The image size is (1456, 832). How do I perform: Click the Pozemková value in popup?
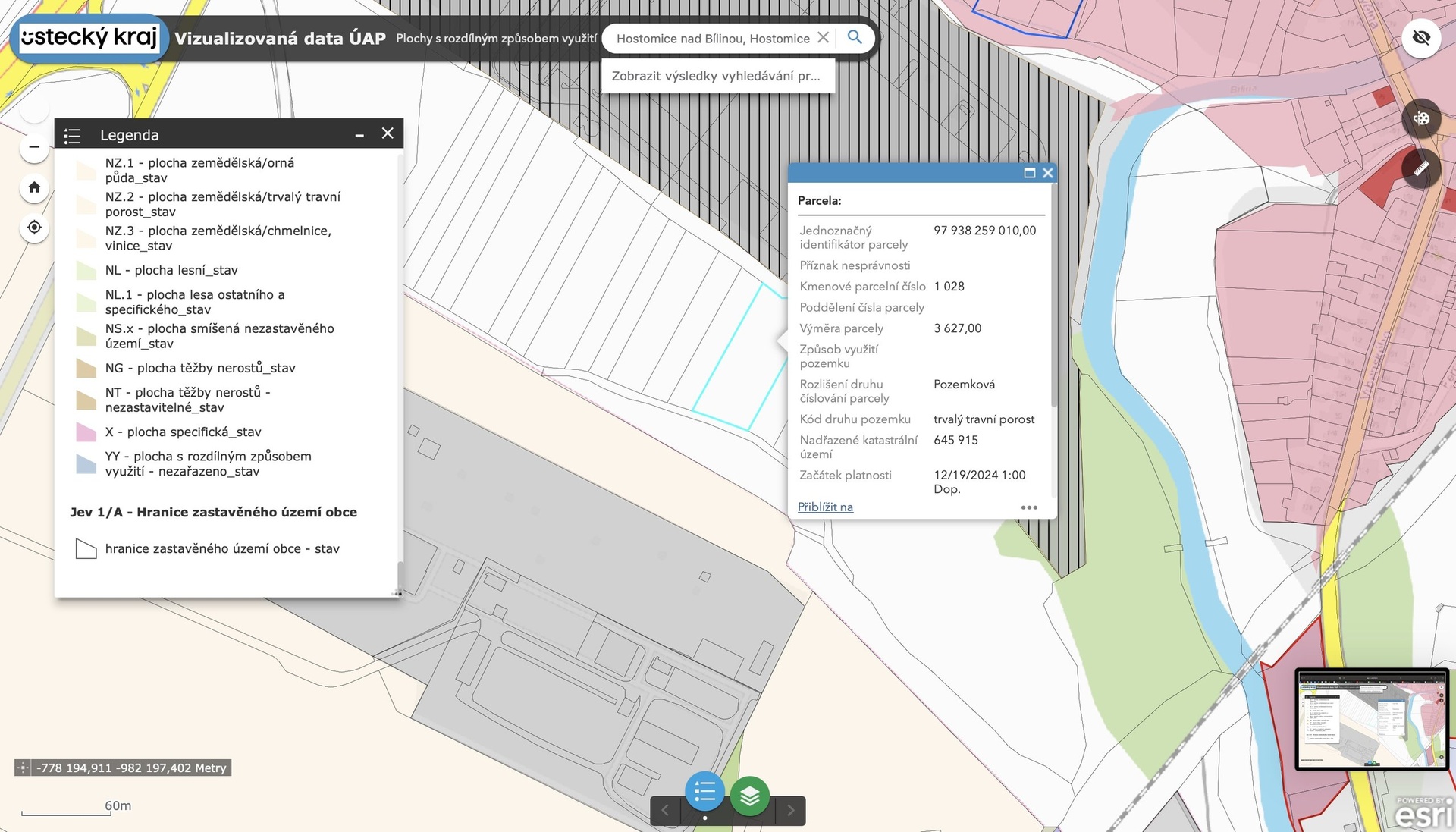pyautogui.click(x=964, y=384)
